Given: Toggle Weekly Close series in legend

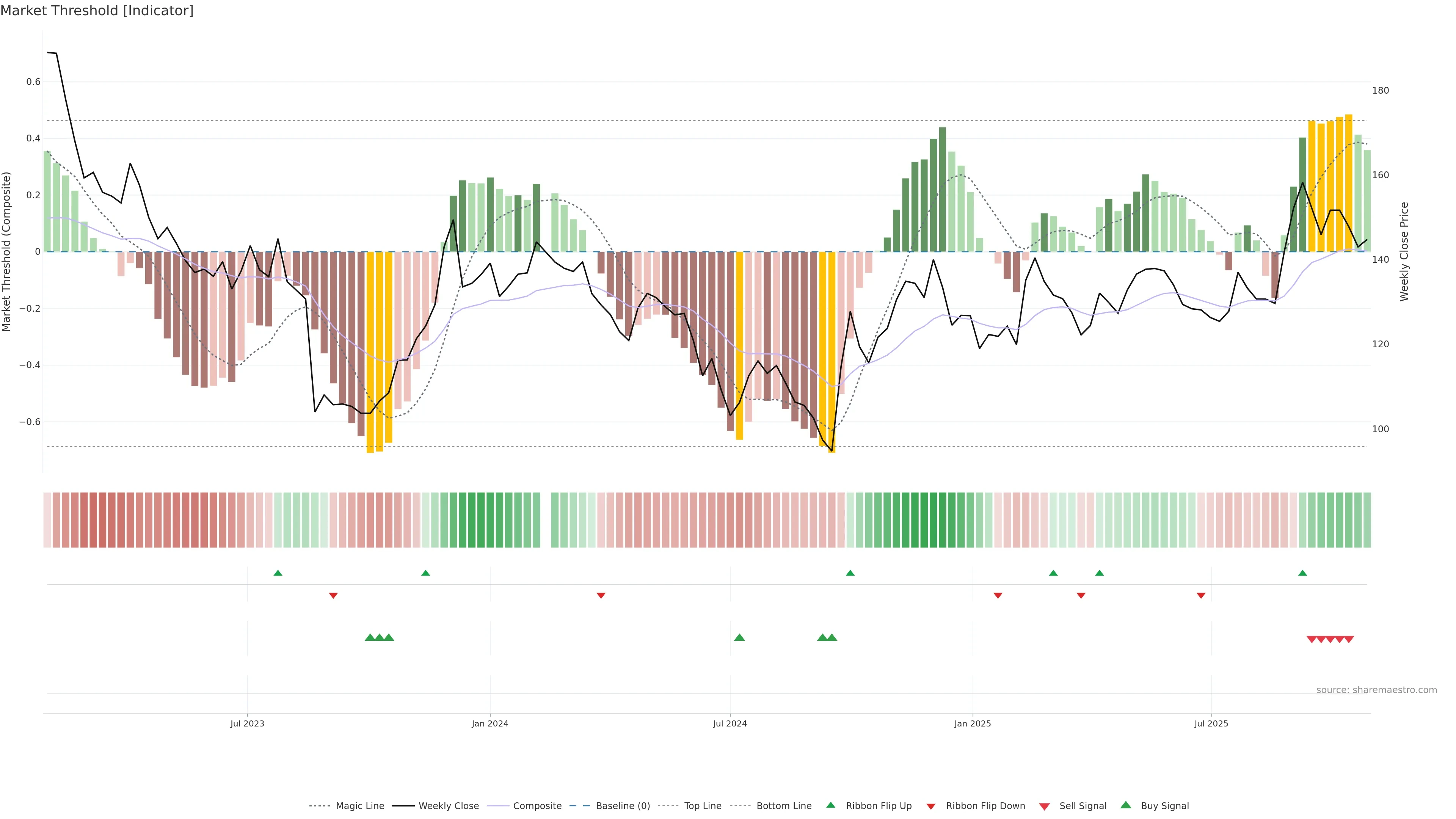Looking at the screenshot, I should [x=448, y=806].
